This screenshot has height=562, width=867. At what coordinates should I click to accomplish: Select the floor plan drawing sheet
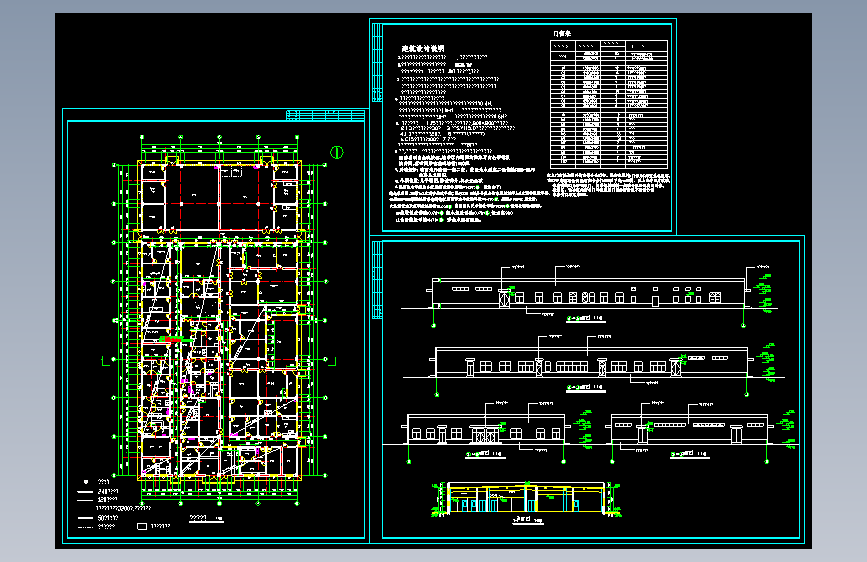[216, 325]
